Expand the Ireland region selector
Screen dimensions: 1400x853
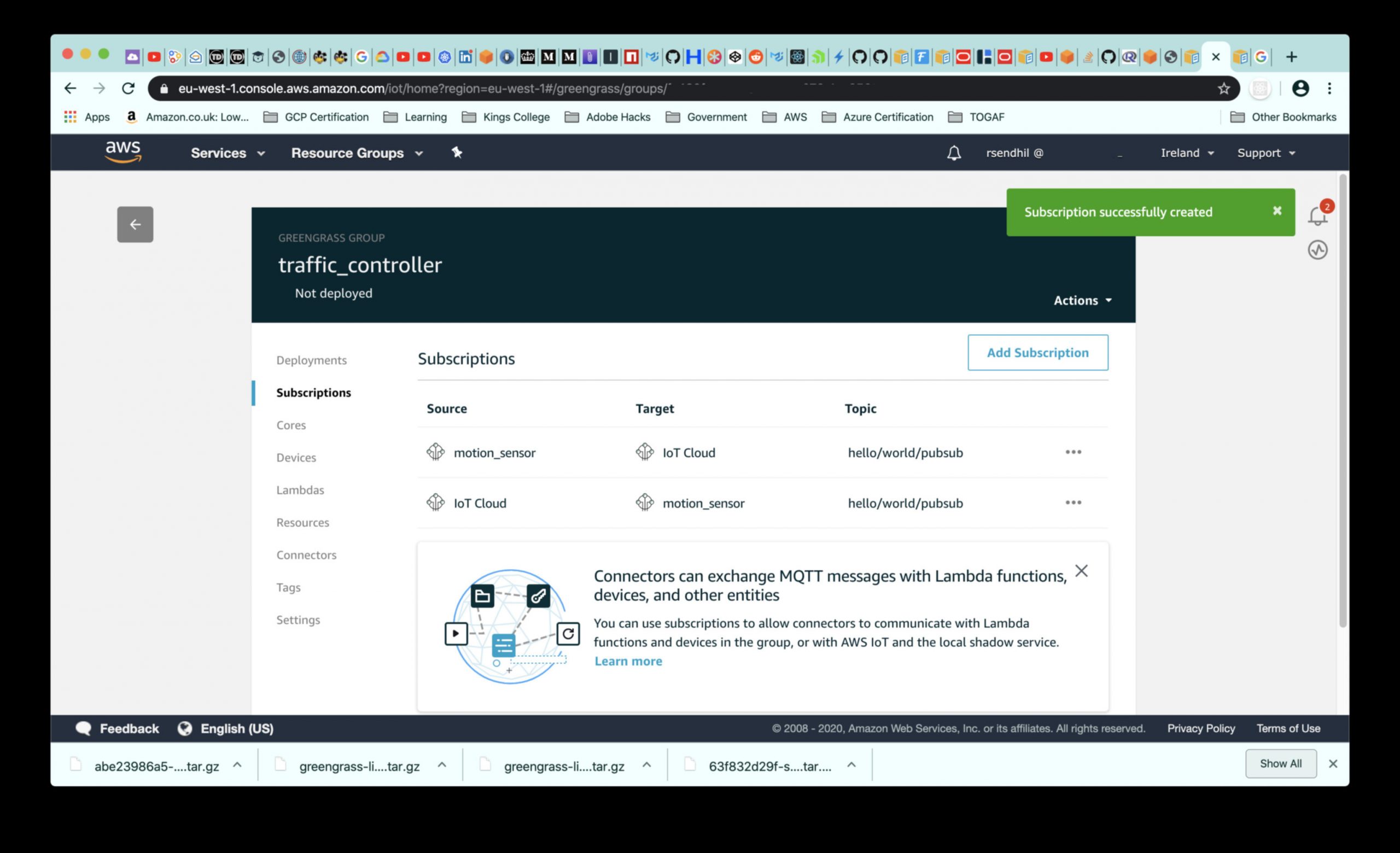pyautogui.click(x=1186, y=153)
